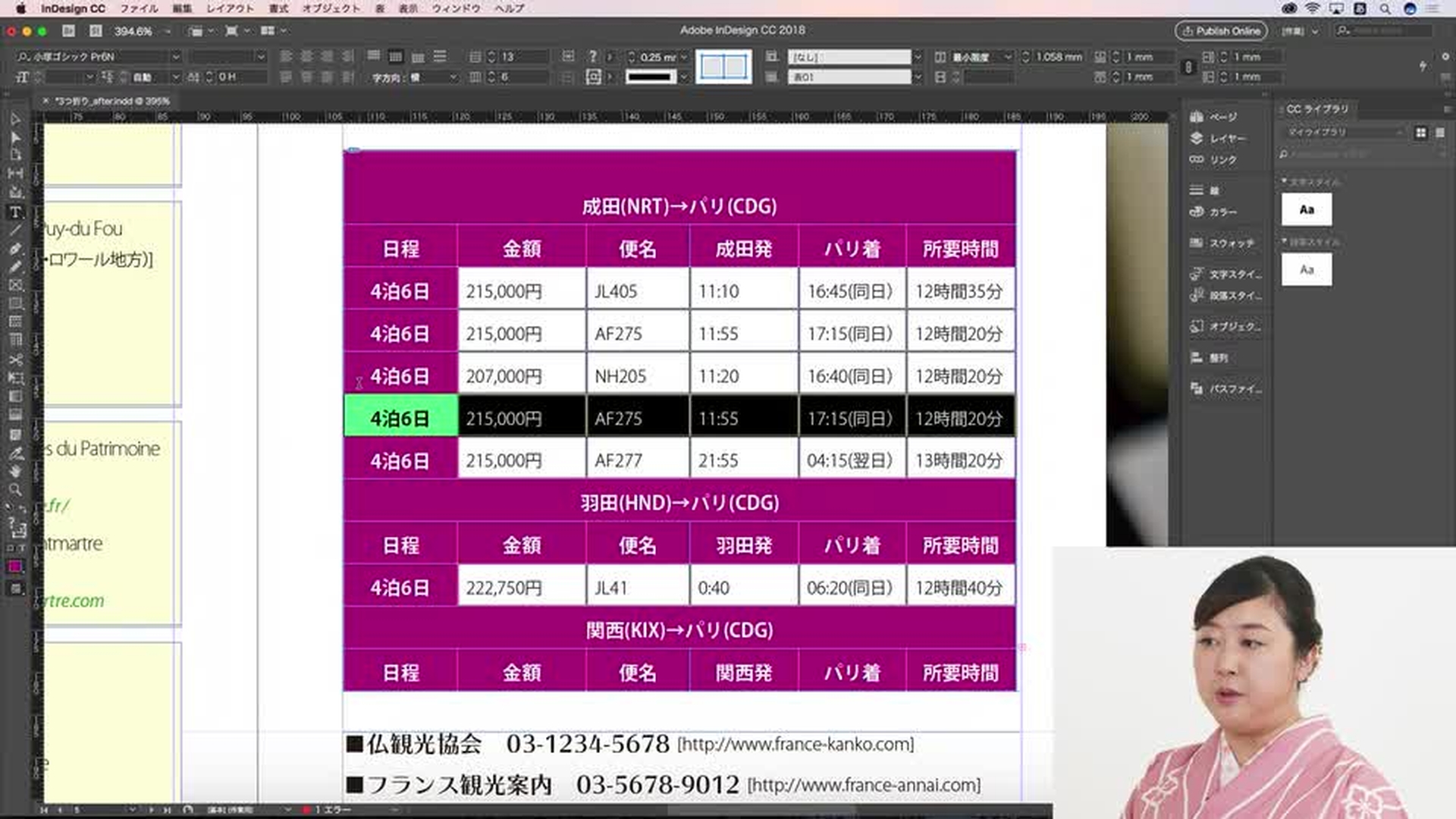1456x819 pixels.
Task: Collapse the character styles library section
Action: pos(1285,182)
